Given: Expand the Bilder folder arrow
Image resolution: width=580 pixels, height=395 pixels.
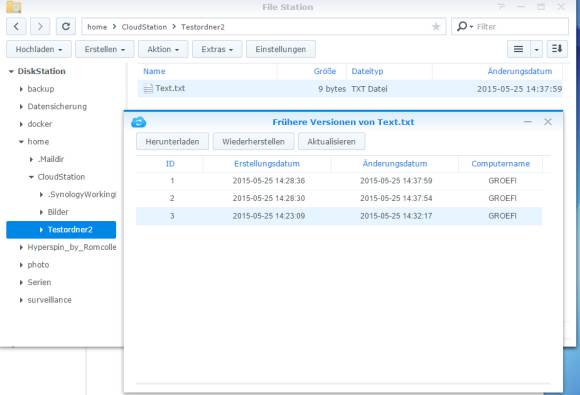Looking at the screenshot, I should pos(41,212).
